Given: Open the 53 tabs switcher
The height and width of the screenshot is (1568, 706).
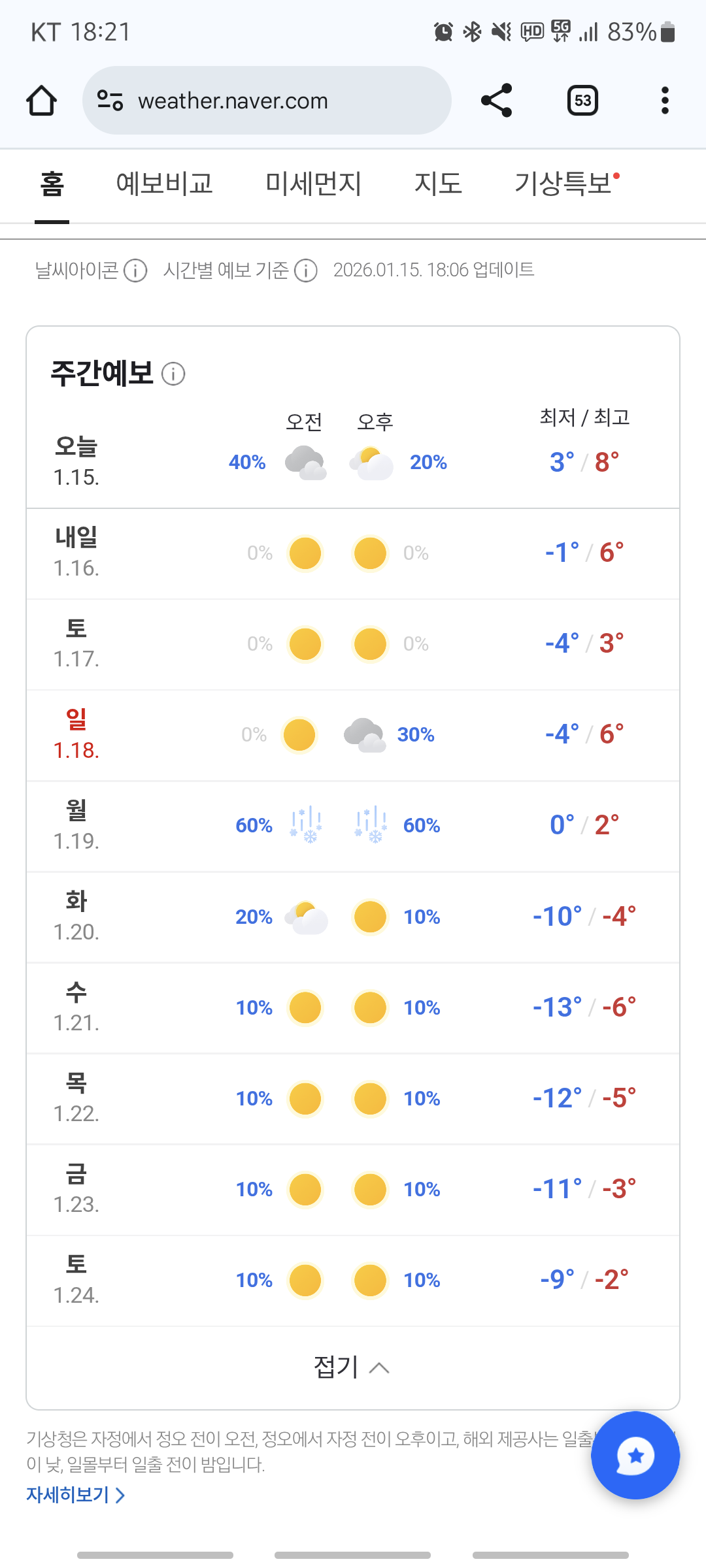Looking at the screenshot, I should click(x=582, y=101).
